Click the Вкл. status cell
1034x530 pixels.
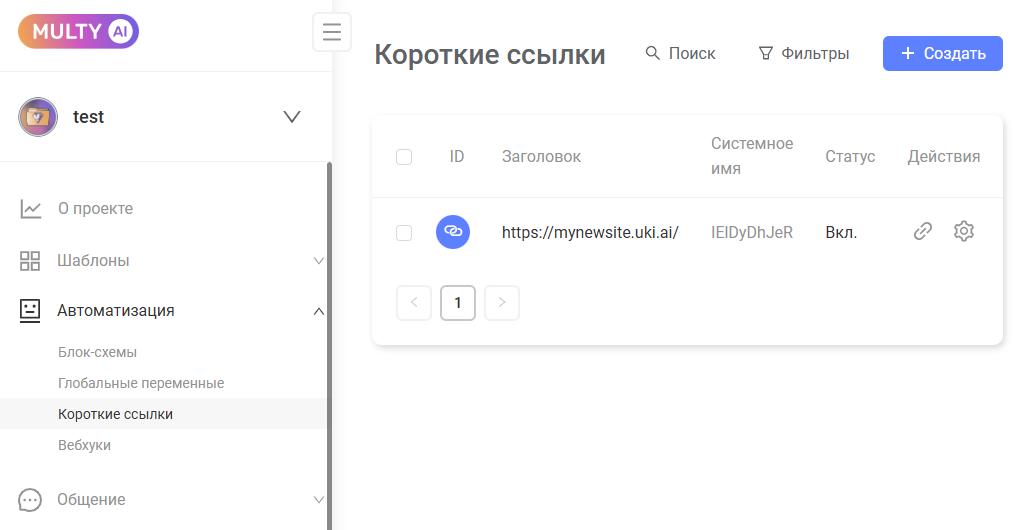[841, 232]
